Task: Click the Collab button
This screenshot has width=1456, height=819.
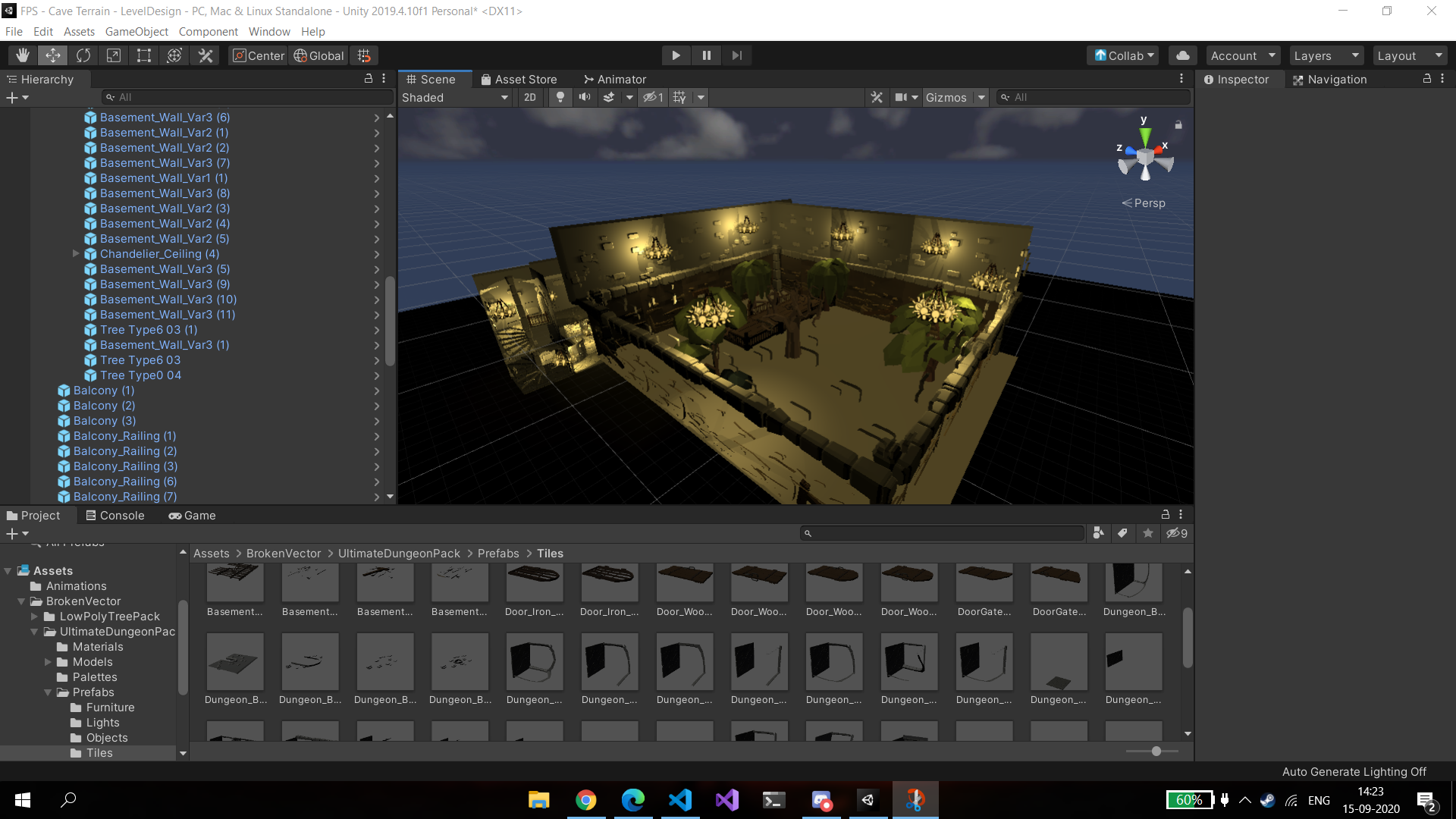Action: [1125, 55]
